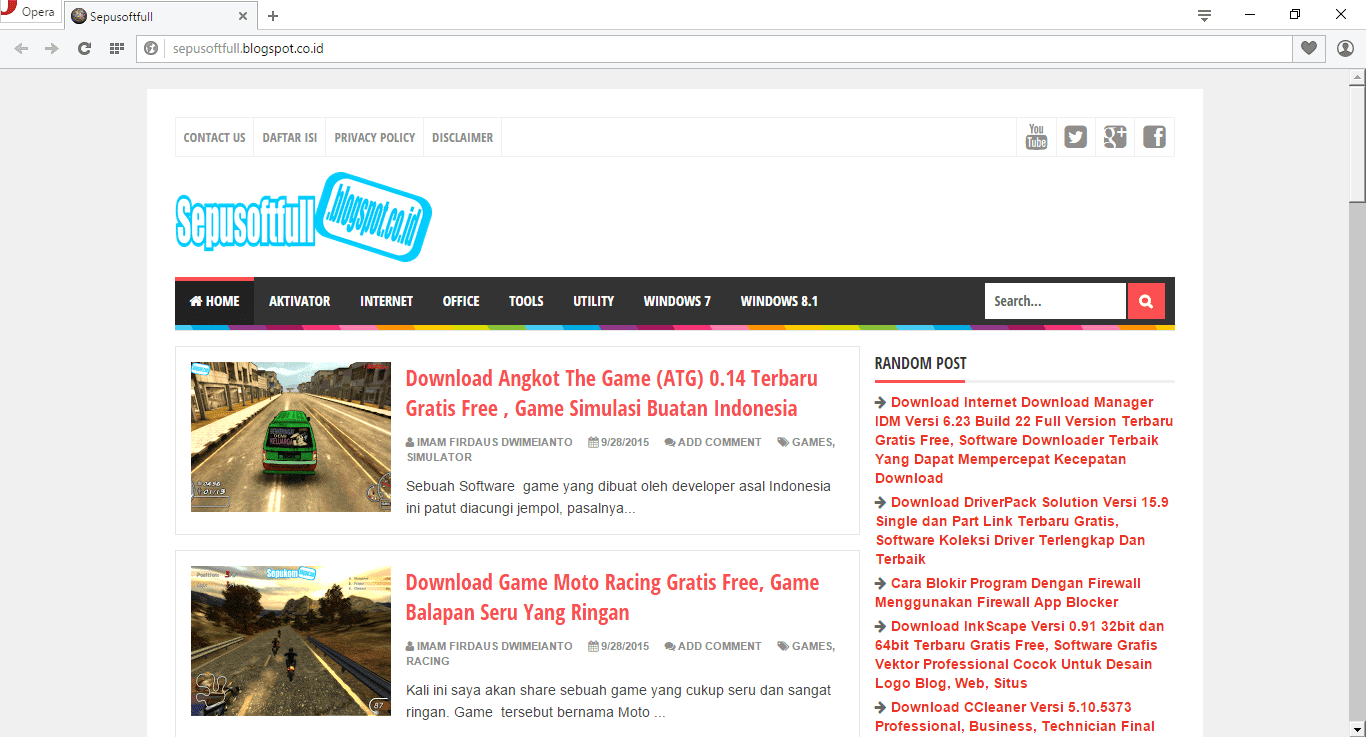The image size is (1366, 737).
Task: Open Internet Download Manager IDM random post
Action: [x=1024, y=440]
